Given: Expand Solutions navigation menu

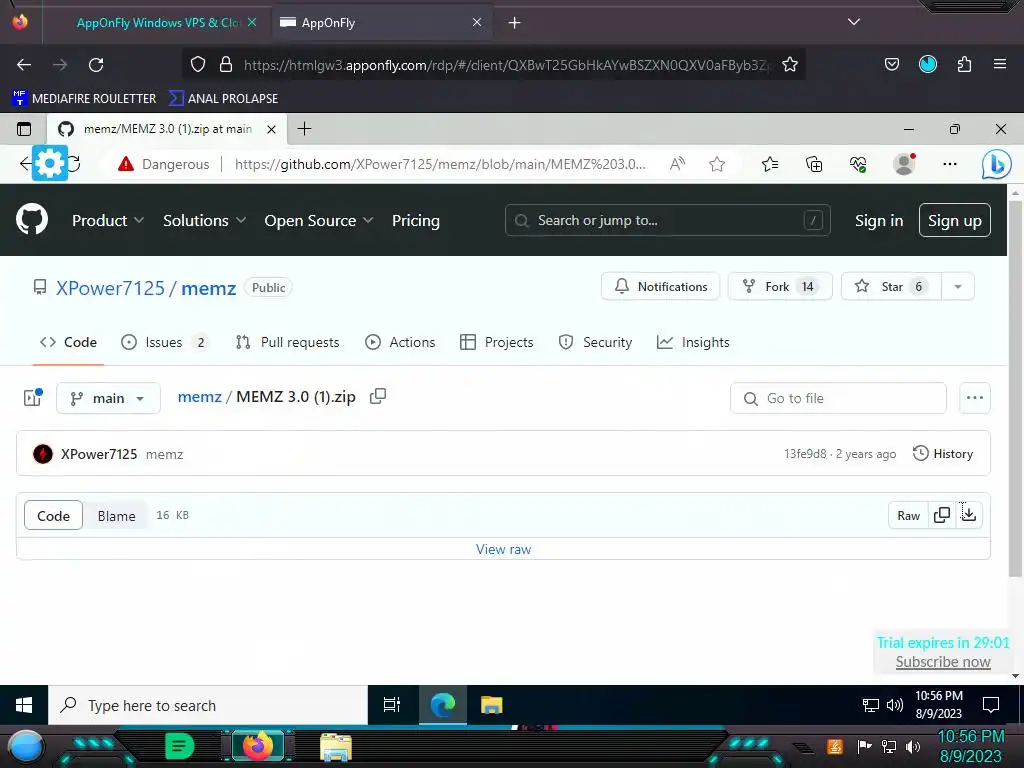Looking at the screenshot, I should (x=204, y=220).
